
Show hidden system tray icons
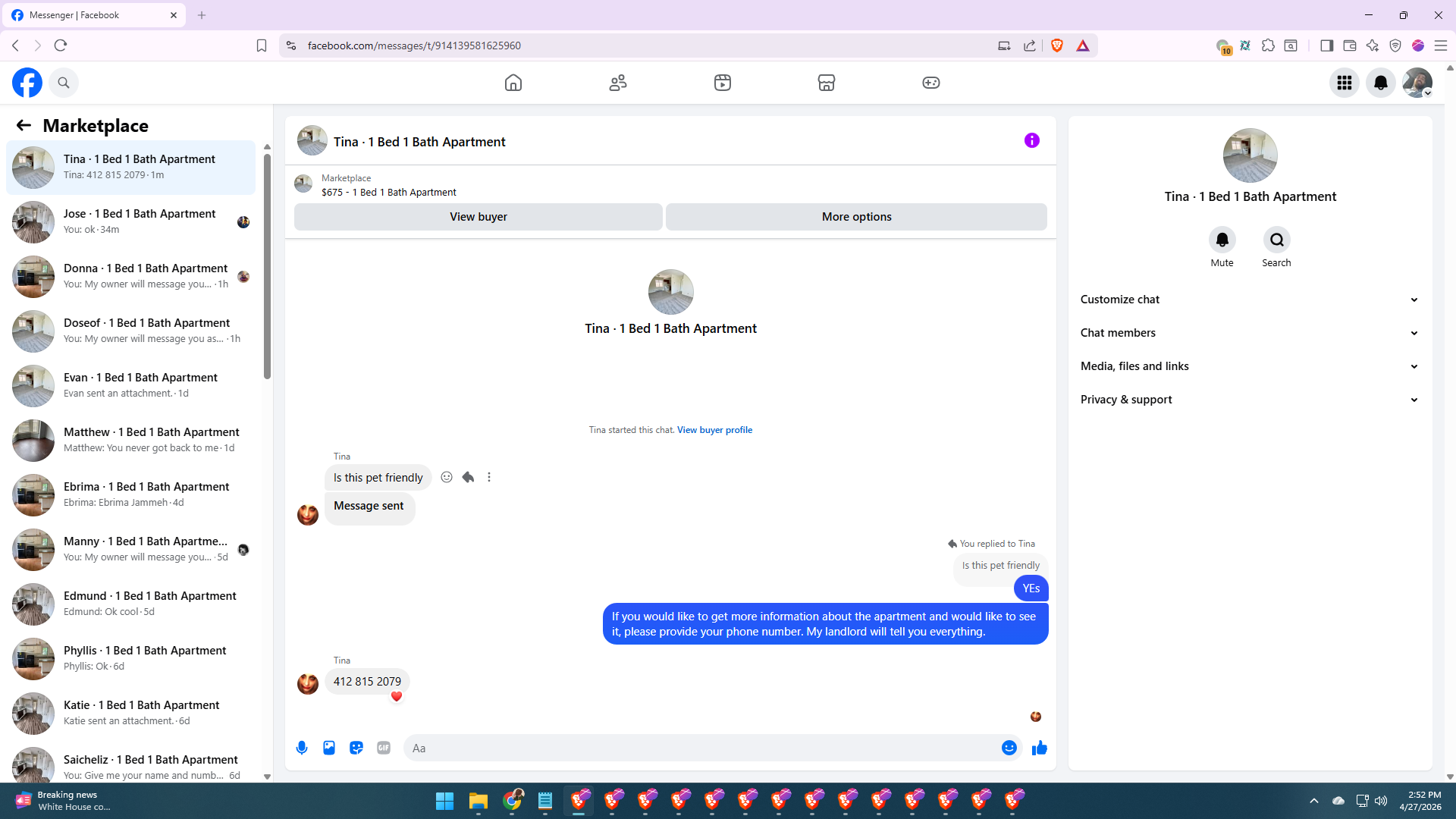(1314, 801)
